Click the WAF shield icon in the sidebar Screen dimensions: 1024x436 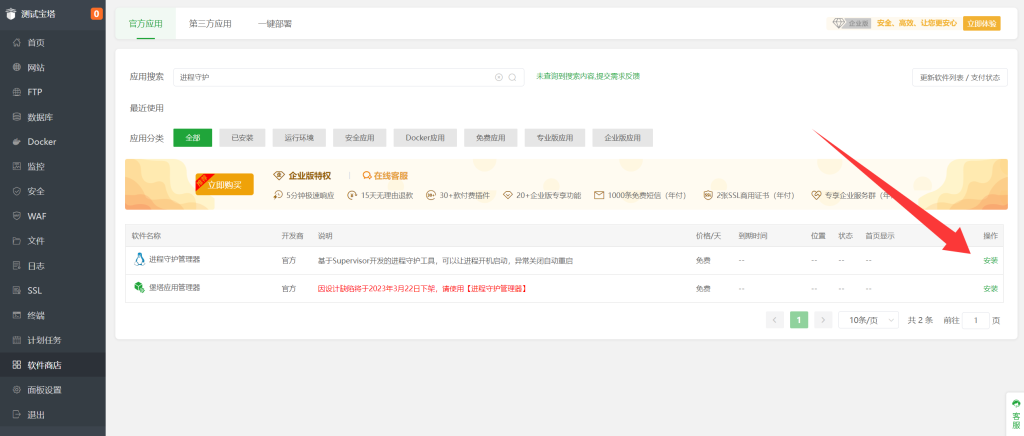tap(16, 215)
